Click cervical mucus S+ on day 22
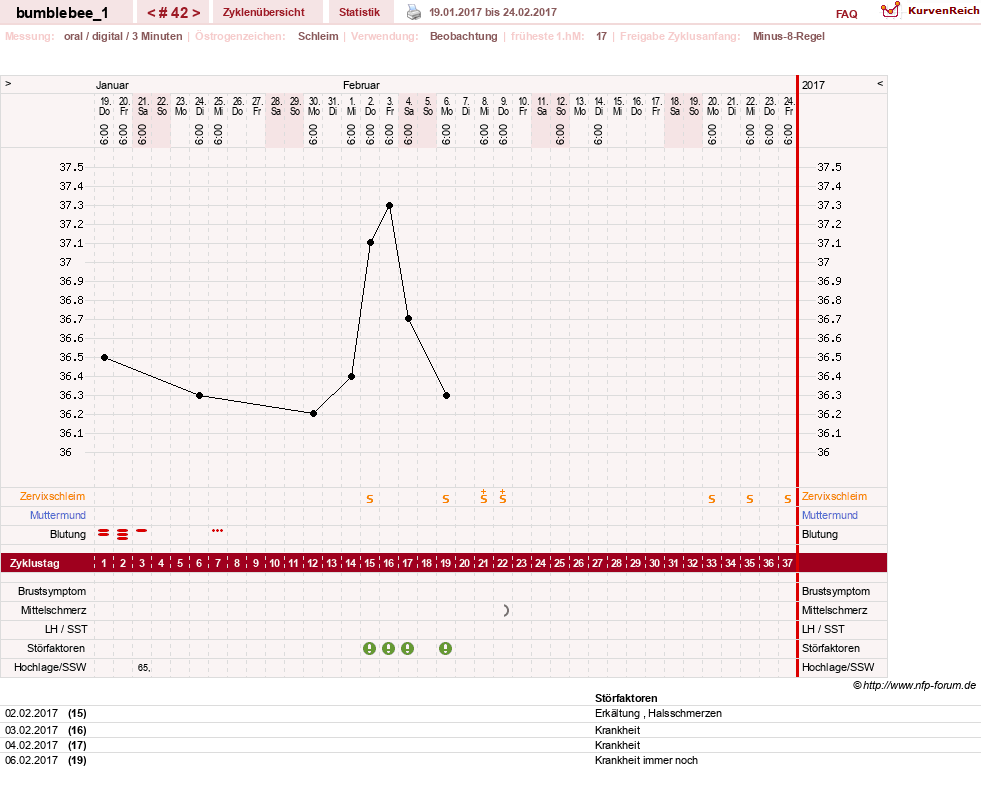 pyautogui.click(x=502, y=497)
